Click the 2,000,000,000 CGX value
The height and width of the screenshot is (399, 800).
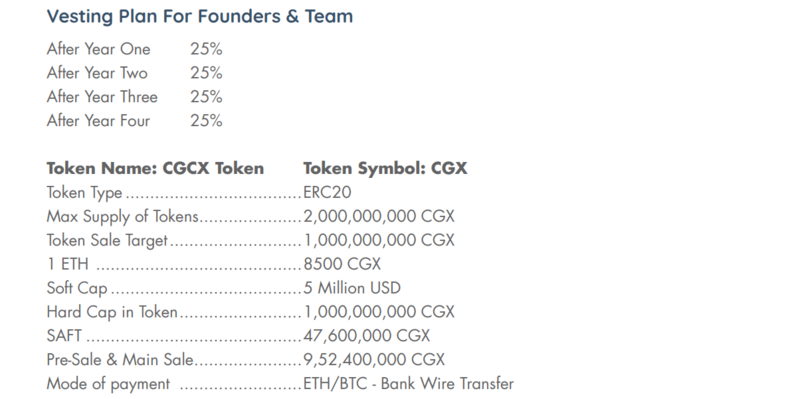[x=379, y=216]
